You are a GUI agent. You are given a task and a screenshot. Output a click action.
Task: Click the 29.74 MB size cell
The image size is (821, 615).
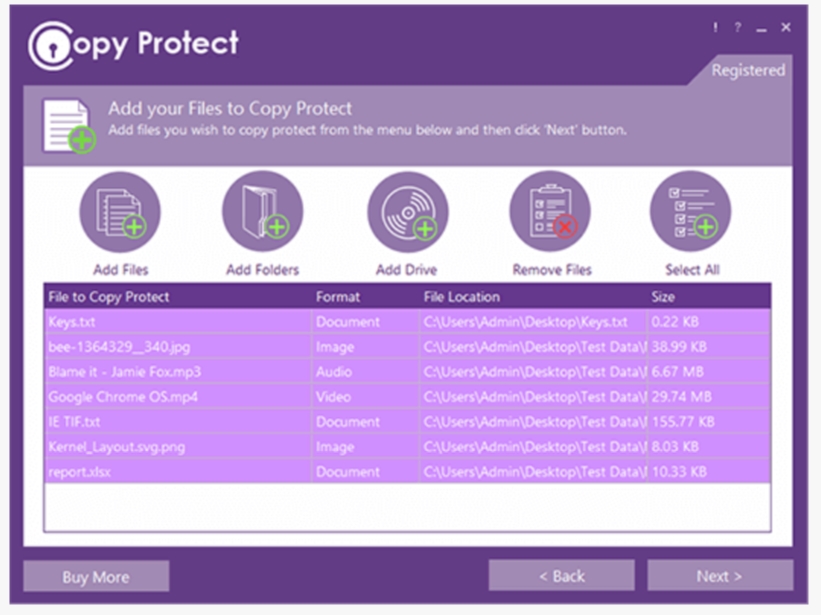[x=709, y=397]
